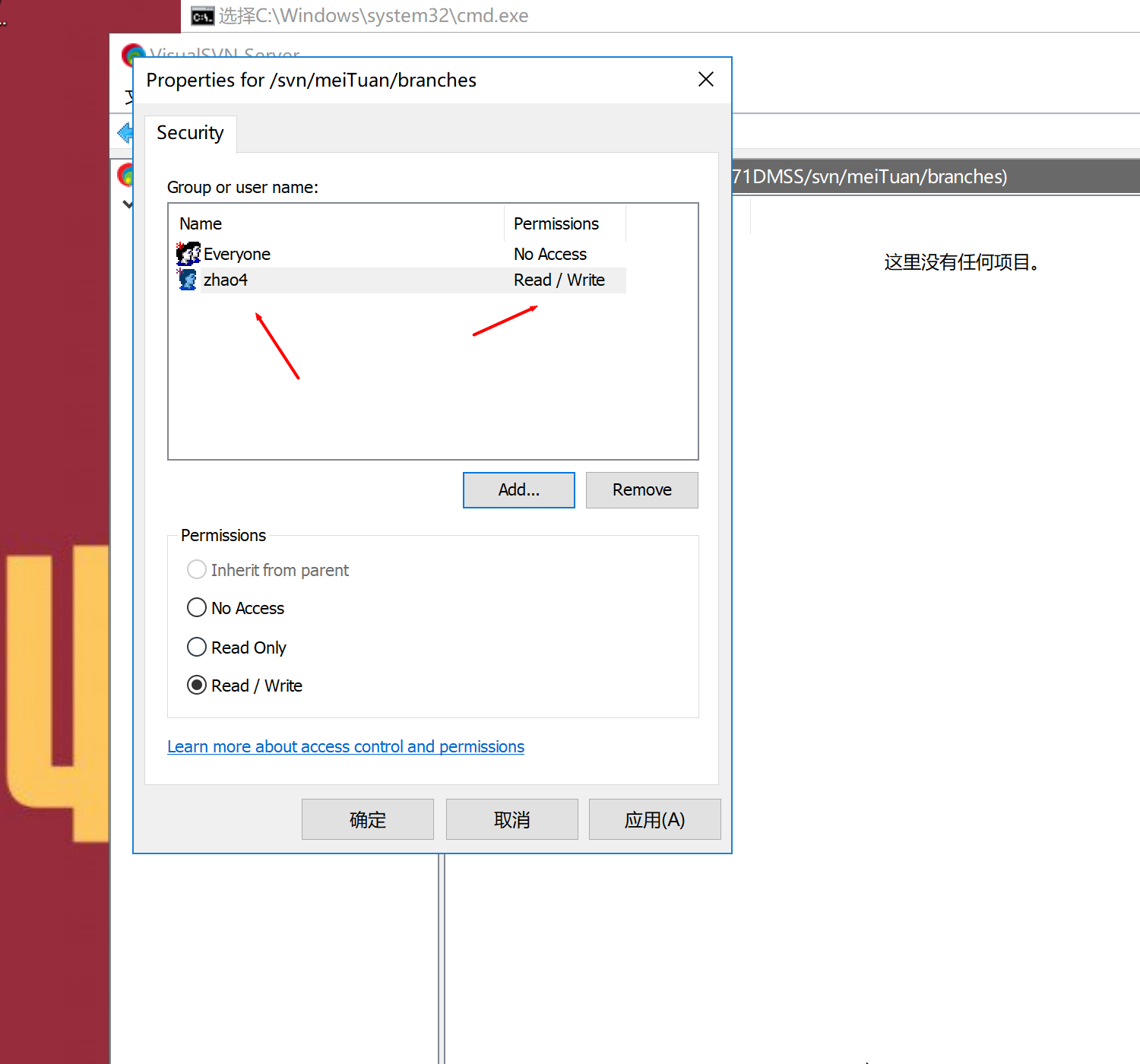Select the Read Only permission option
The image size is (1140, 1064).
(196, 647)
